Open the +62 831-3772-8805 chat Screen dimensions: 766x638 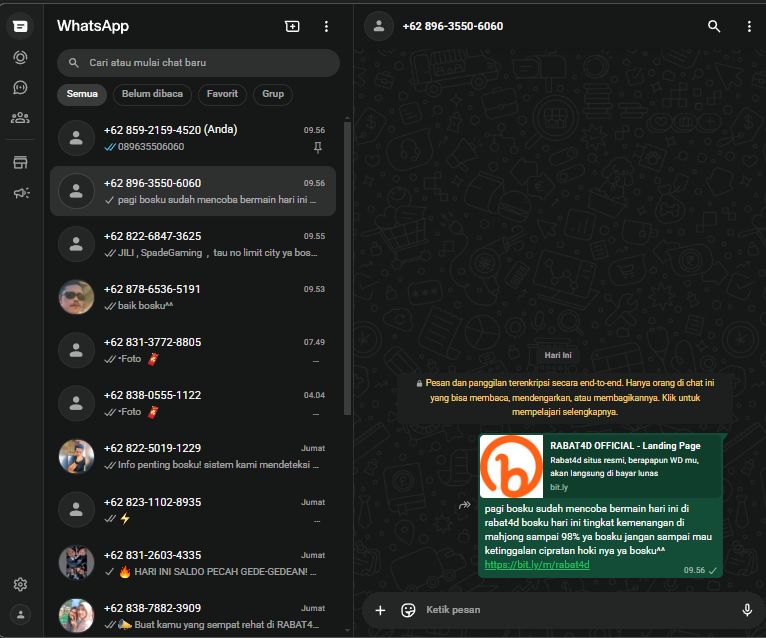[193, 350]
